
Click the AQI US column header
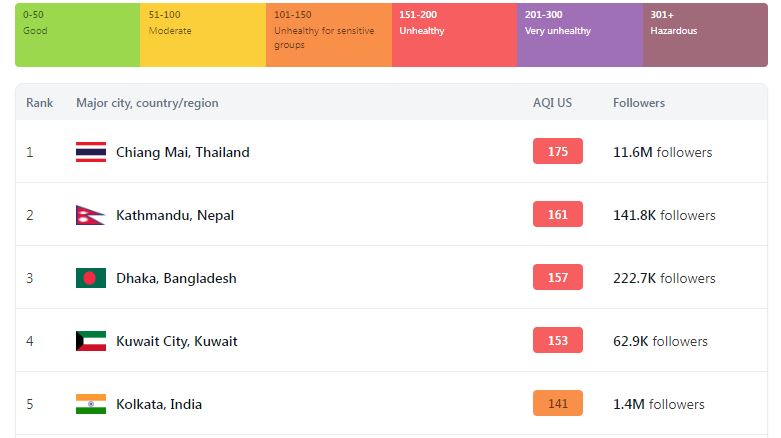pos(552,103)
